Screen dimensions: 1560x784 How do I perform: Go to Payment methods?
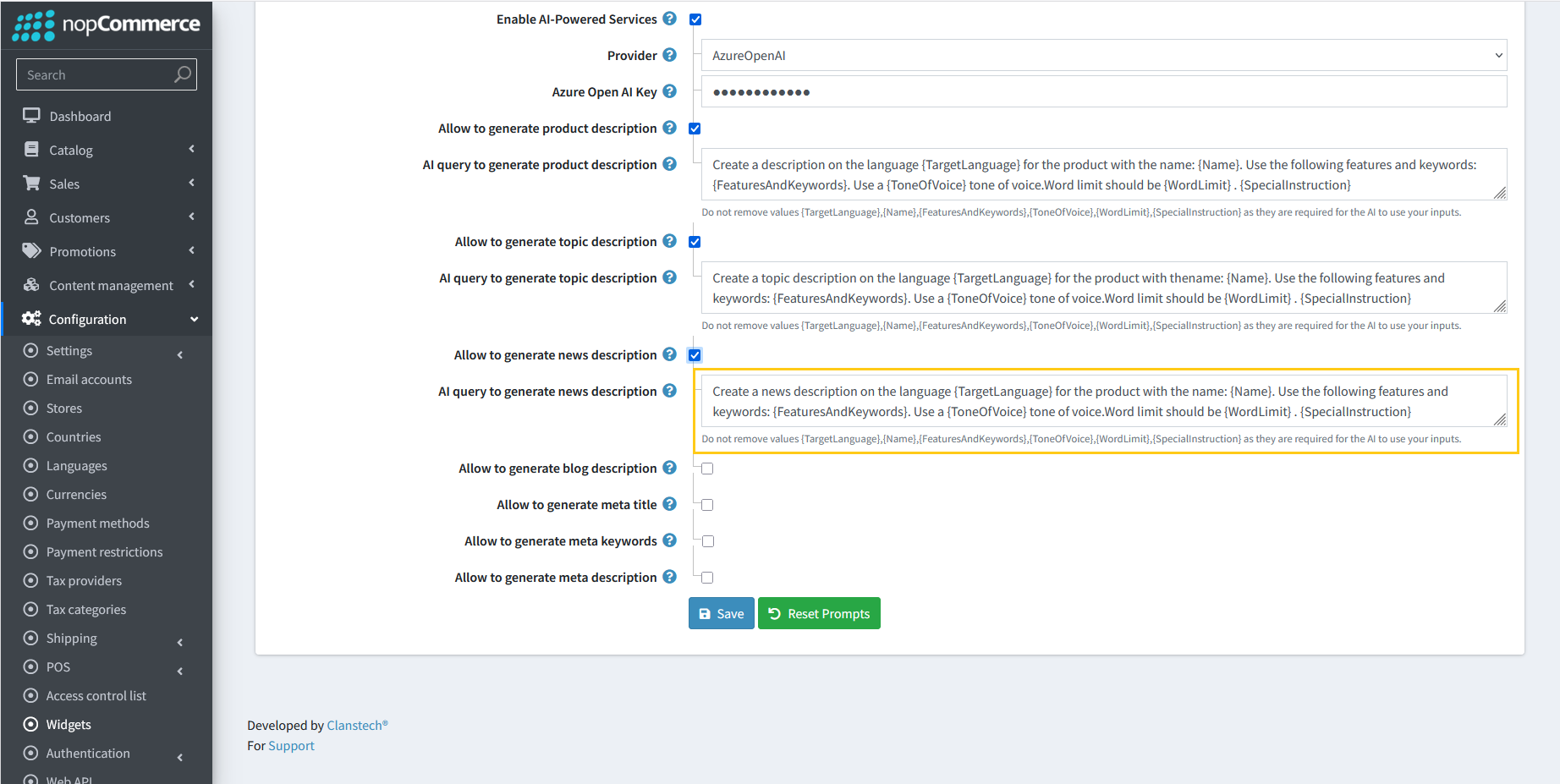[x=97, y=523]
